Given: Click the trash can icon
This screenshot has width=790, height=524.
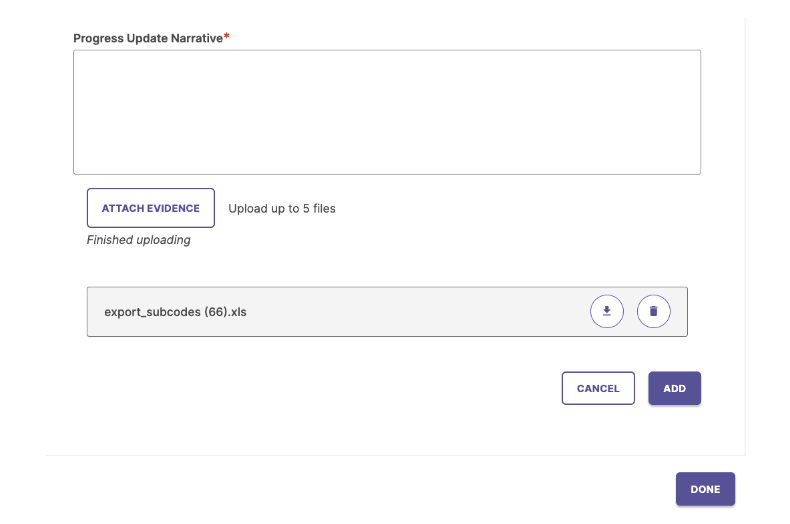Looking at the screenshot, I should click(x=653, y=311).
